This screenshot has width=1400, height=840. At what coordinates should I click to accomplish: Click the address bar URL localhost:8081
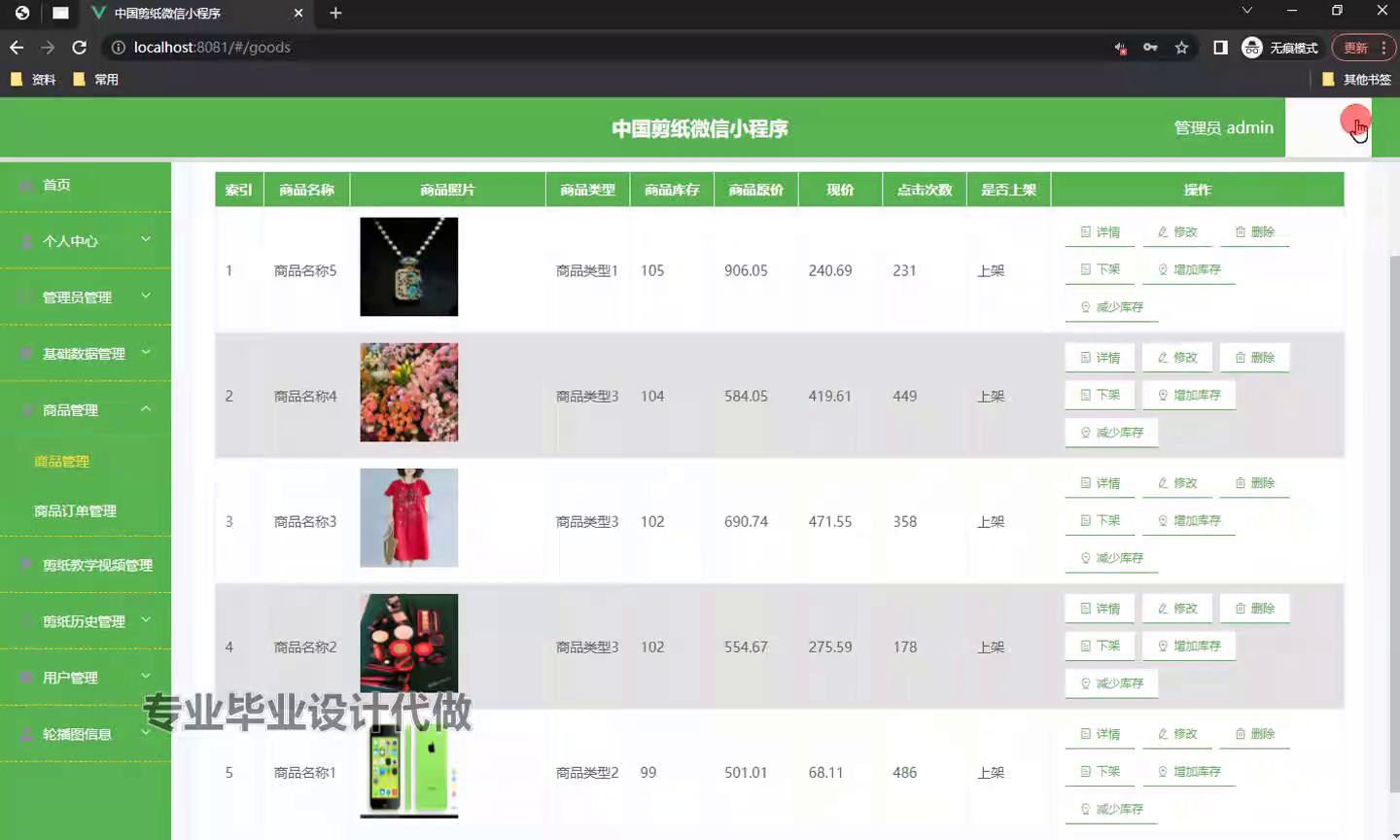click(212, 48)
